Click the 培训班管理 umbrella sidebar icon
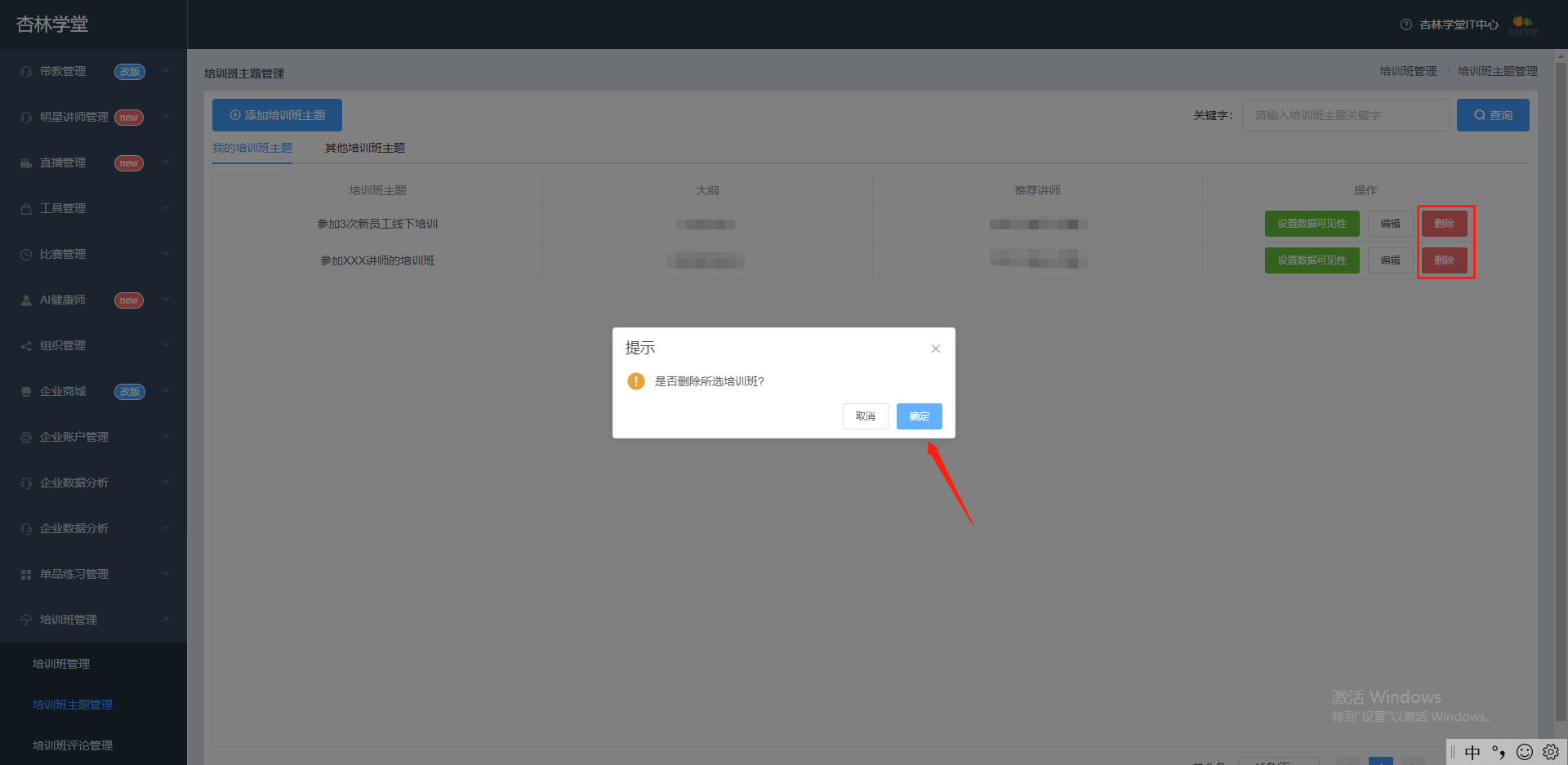Image resolution: width=1568 pixels, height=765 pixels. 26,620
